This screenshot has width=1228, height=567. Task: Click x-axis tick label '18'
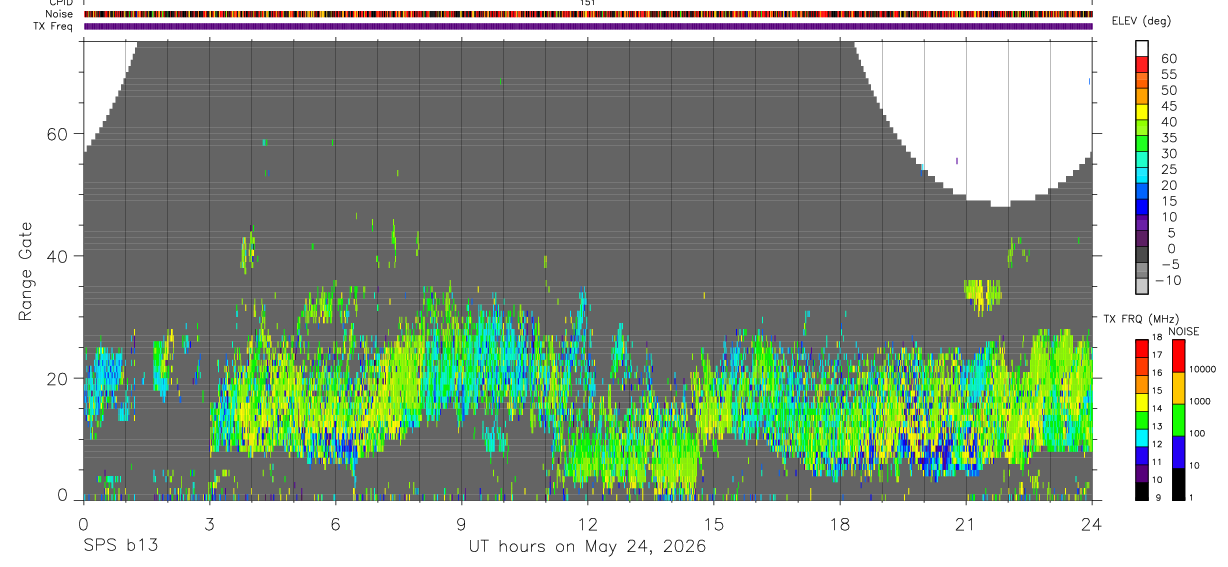point(840,524)
